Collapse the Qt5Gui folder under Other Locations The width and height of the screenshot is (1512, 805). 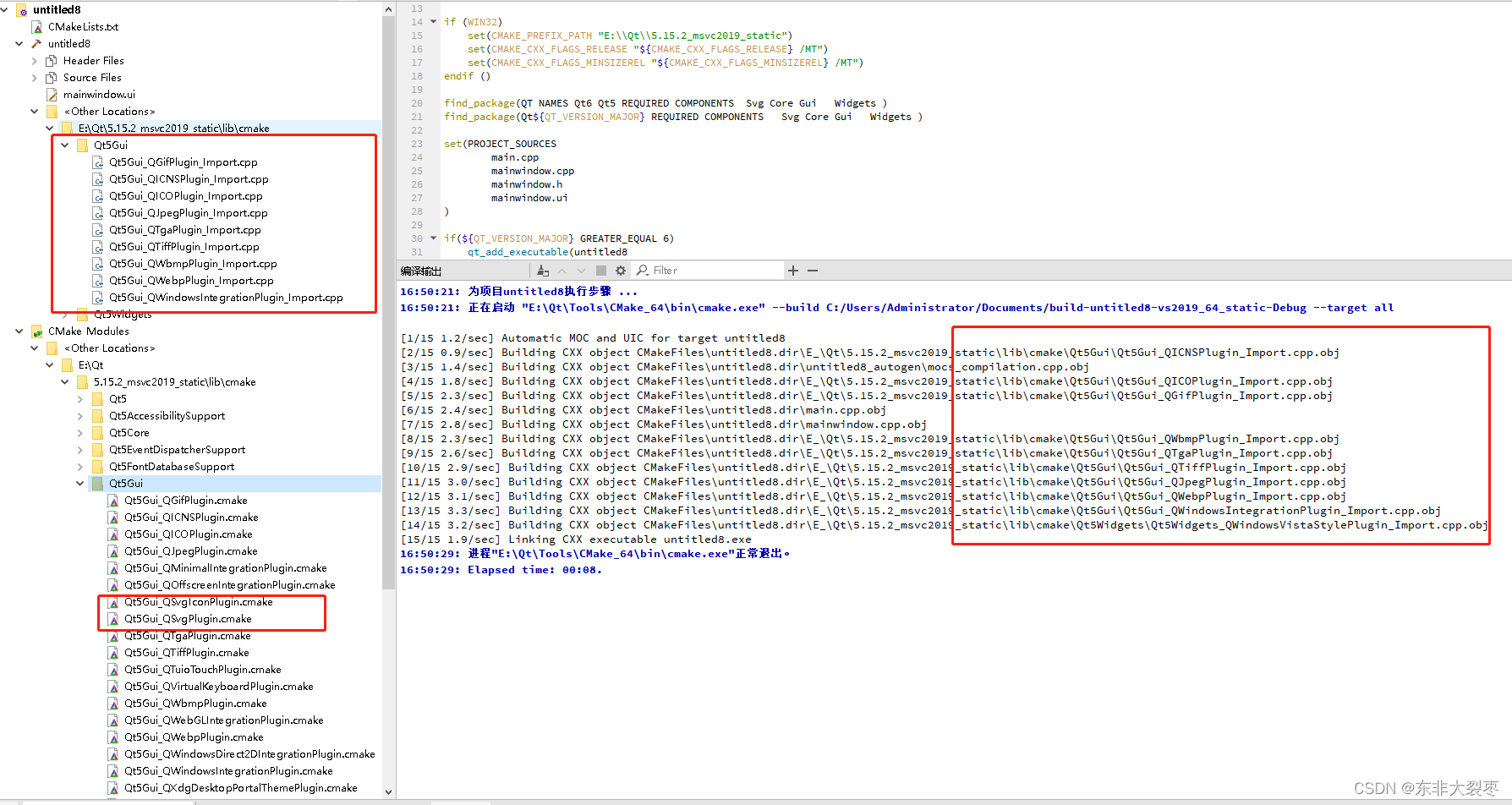[64, 145]
